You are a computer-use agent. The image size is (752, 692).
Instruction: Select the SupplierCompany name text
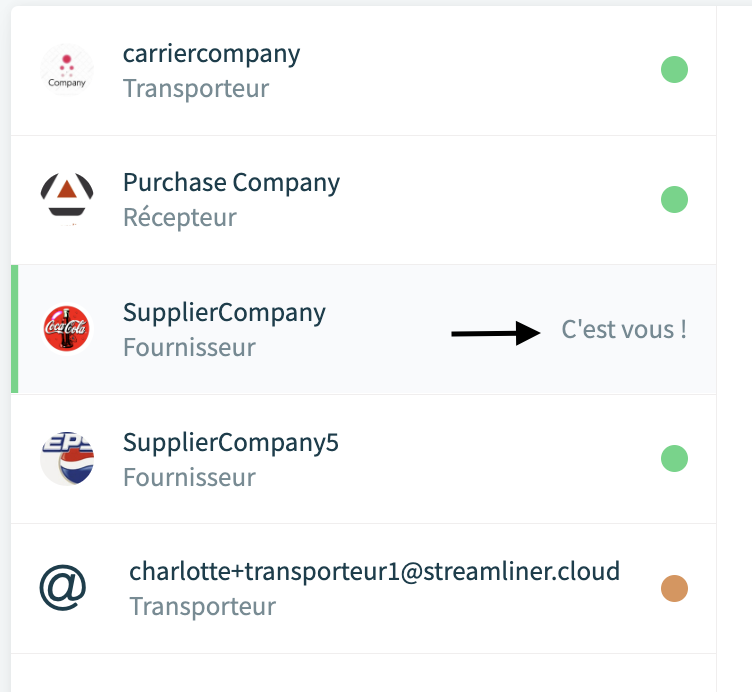click(224, 313)
